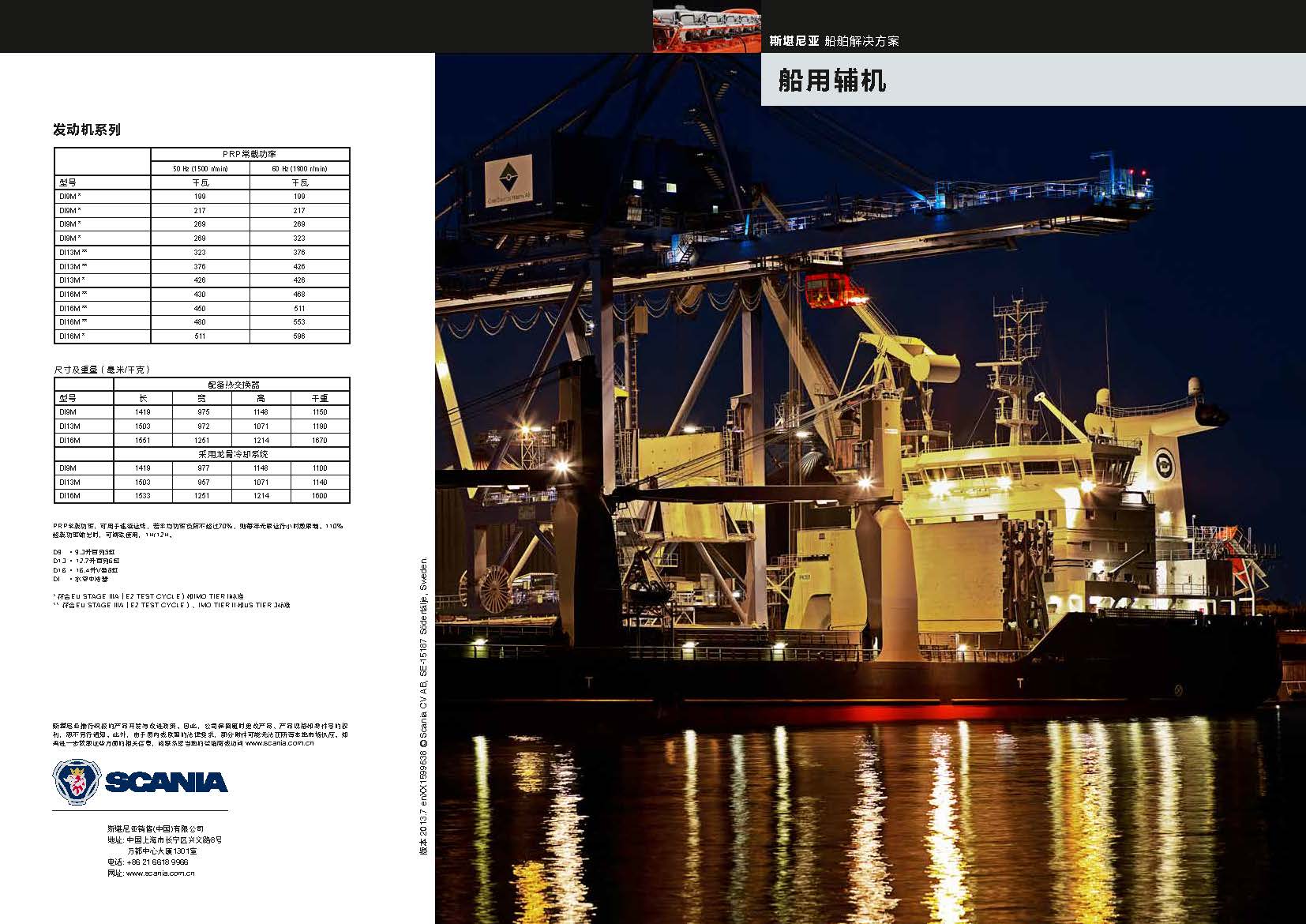Select the 发动机系列 heading
Image resolution: width=1306 pixels, height=924 pixels.
point(87,130)
